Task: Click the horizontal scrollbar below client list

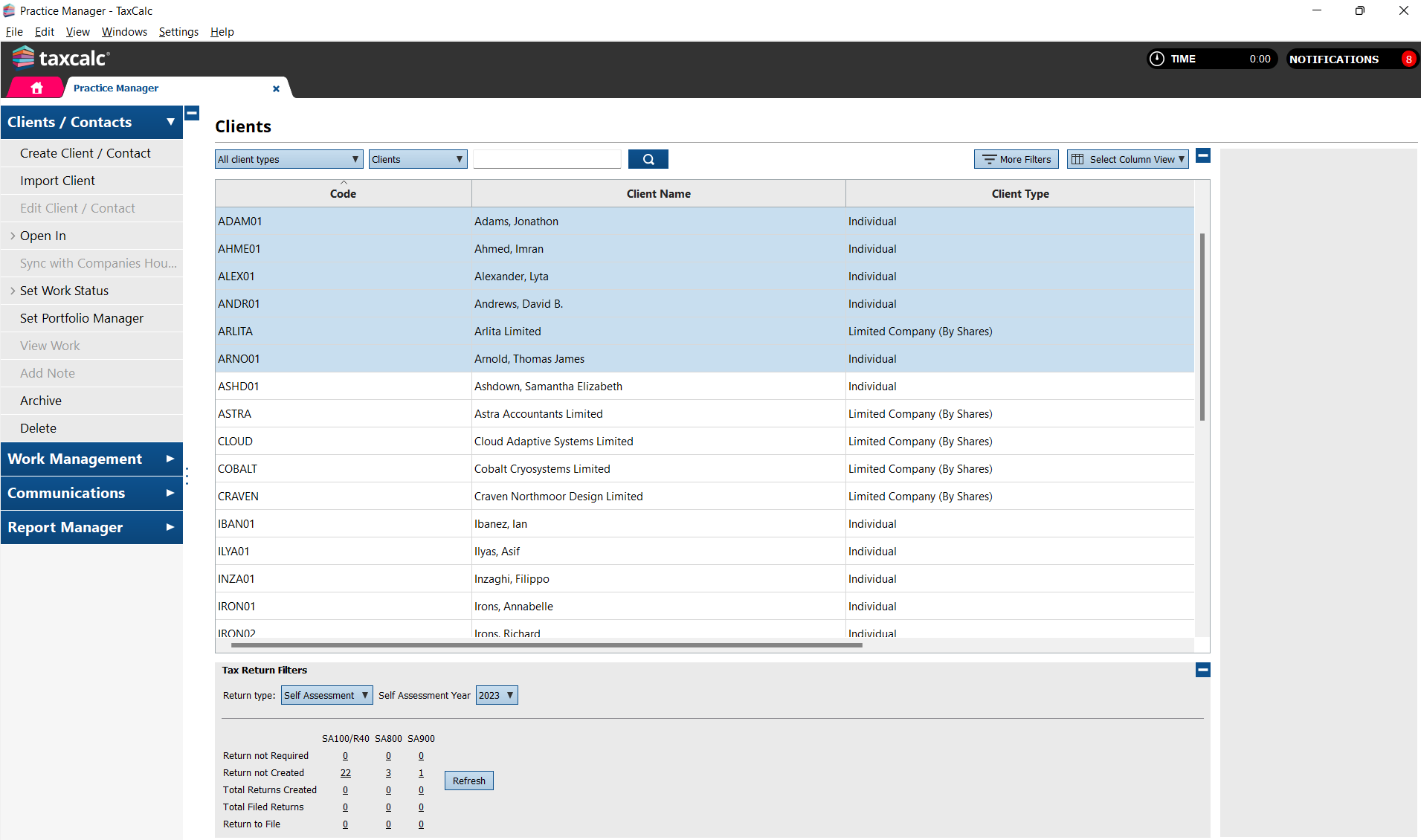Action: point(547,645)
